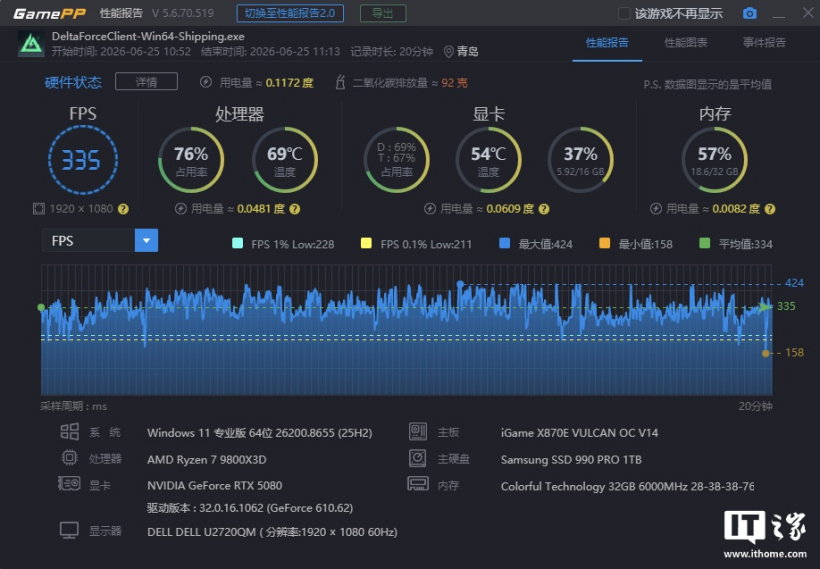Click the CPU 69℃ temperature gauge
The width and height of the screenshot is (820, 569).
(285, 160)
